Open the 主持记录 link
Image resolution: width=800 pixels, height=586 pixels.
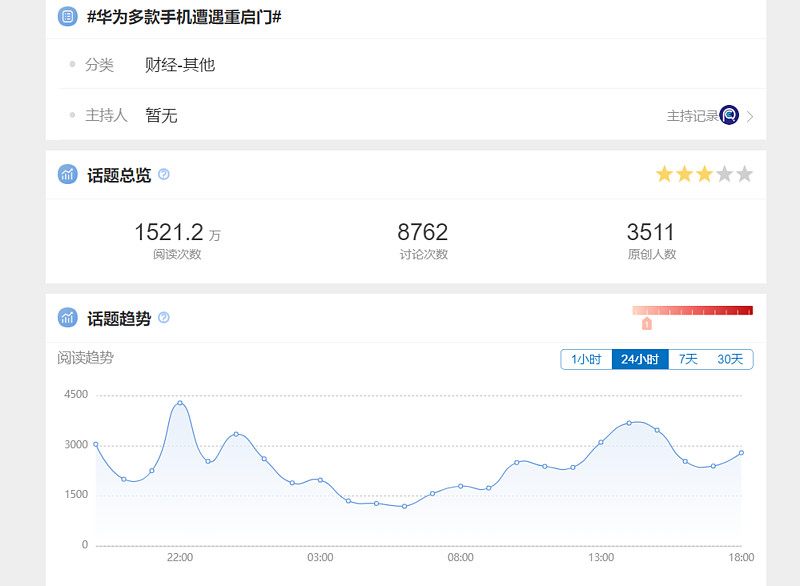[692, 116]
